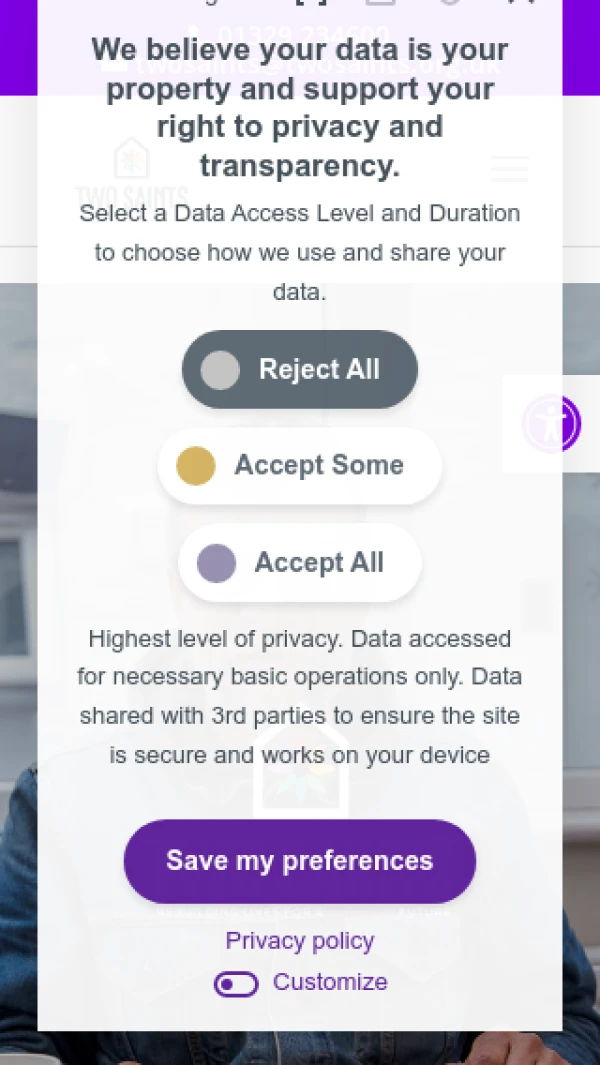Click the Reject All selection indicator circle
This screenshot has width=600, height=1065.
(220, 369)
